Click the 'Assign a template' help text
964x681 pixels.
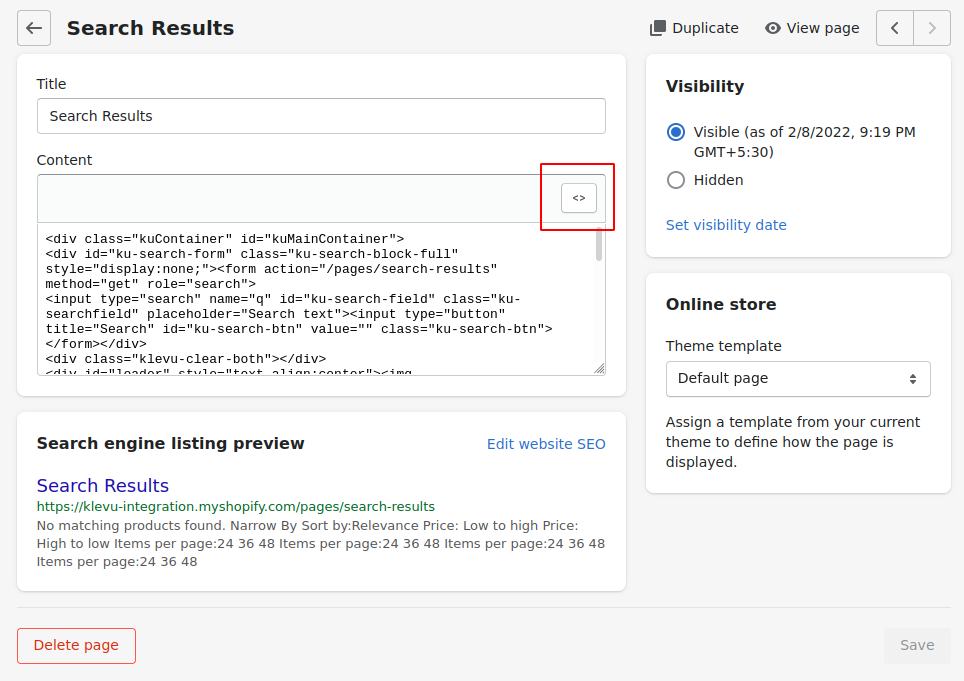click(x=792, y=442)
